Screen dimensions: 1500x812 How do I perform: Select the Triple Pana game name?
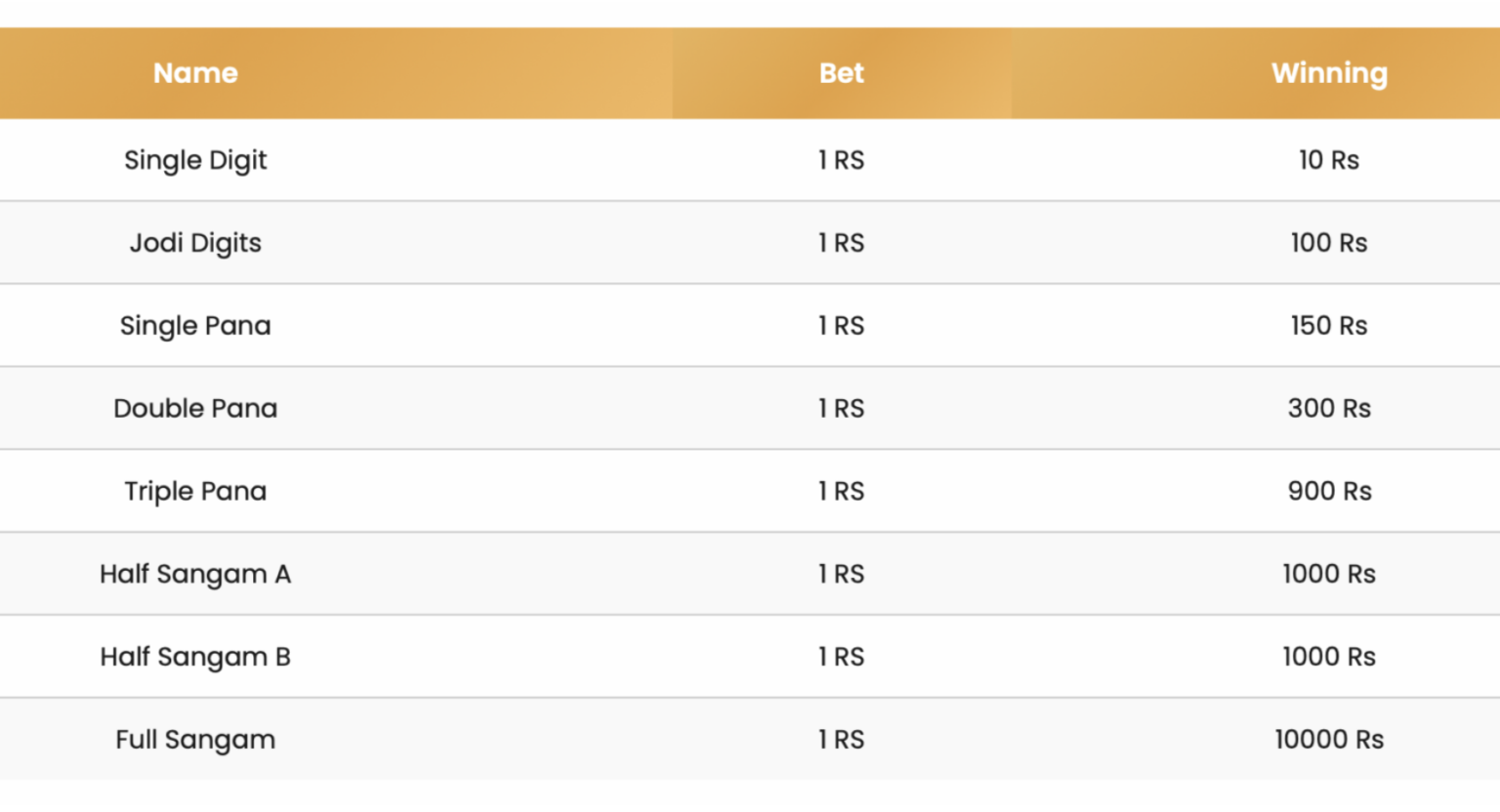[195, 491]
